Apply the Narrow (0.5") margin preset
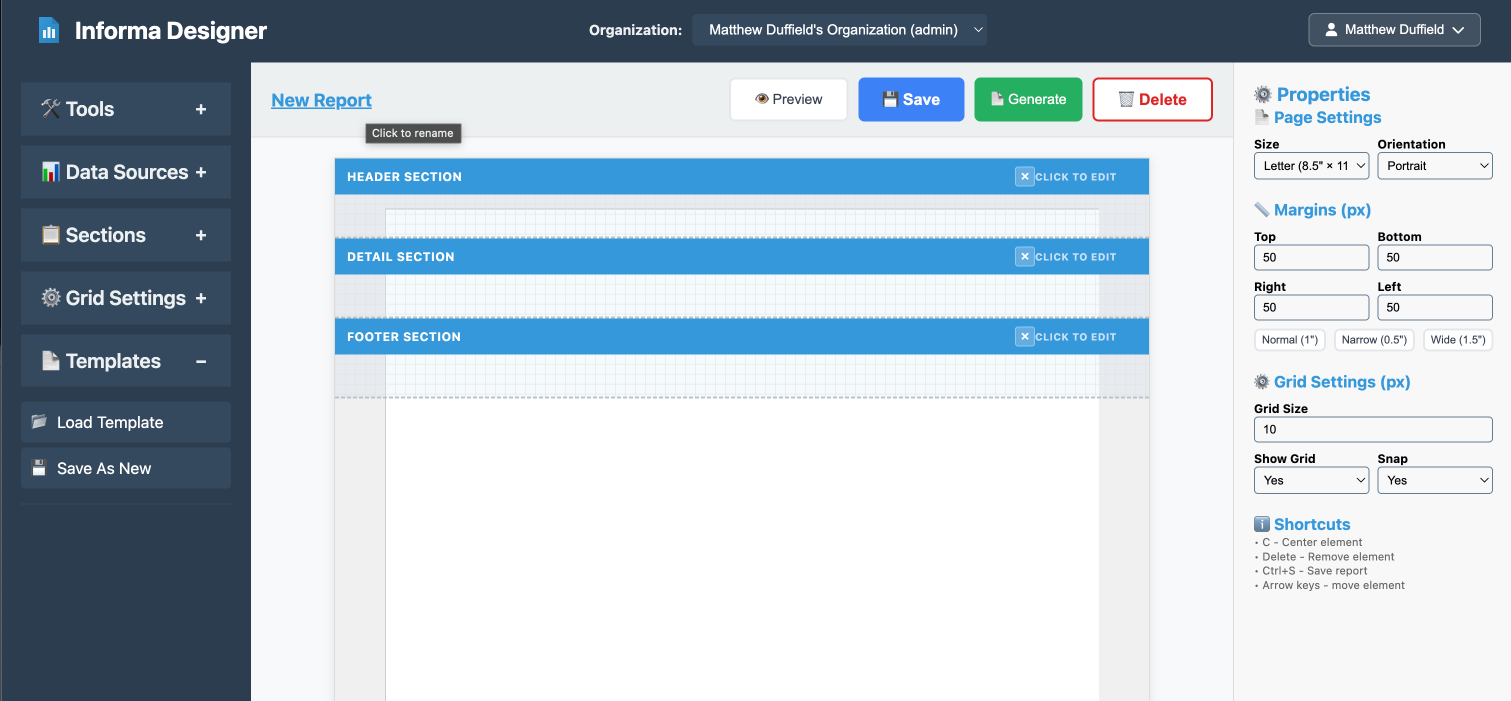The width and height of the screenshot is (1511, 701). (1374, 340)
